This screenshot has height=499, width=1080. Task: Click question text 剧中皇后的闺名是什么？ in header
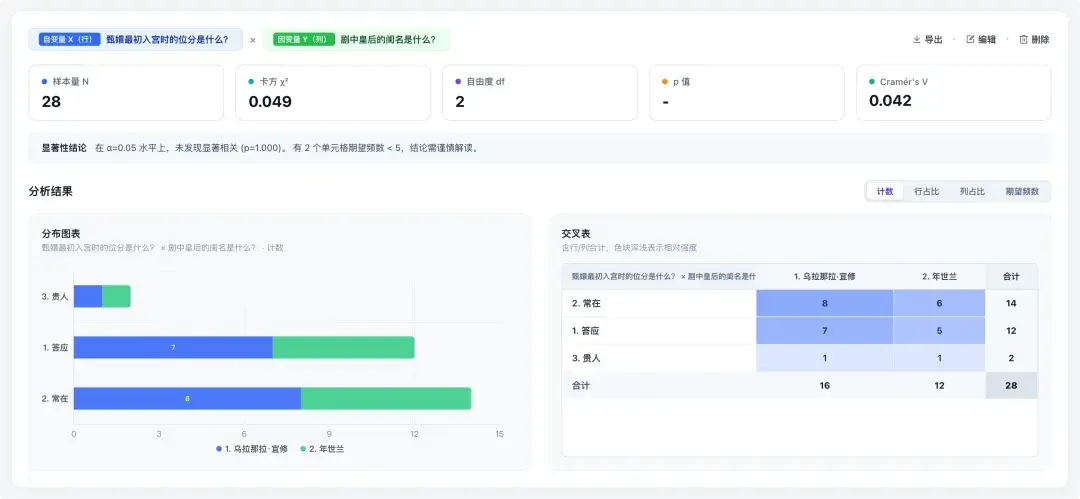pos(388,40)
